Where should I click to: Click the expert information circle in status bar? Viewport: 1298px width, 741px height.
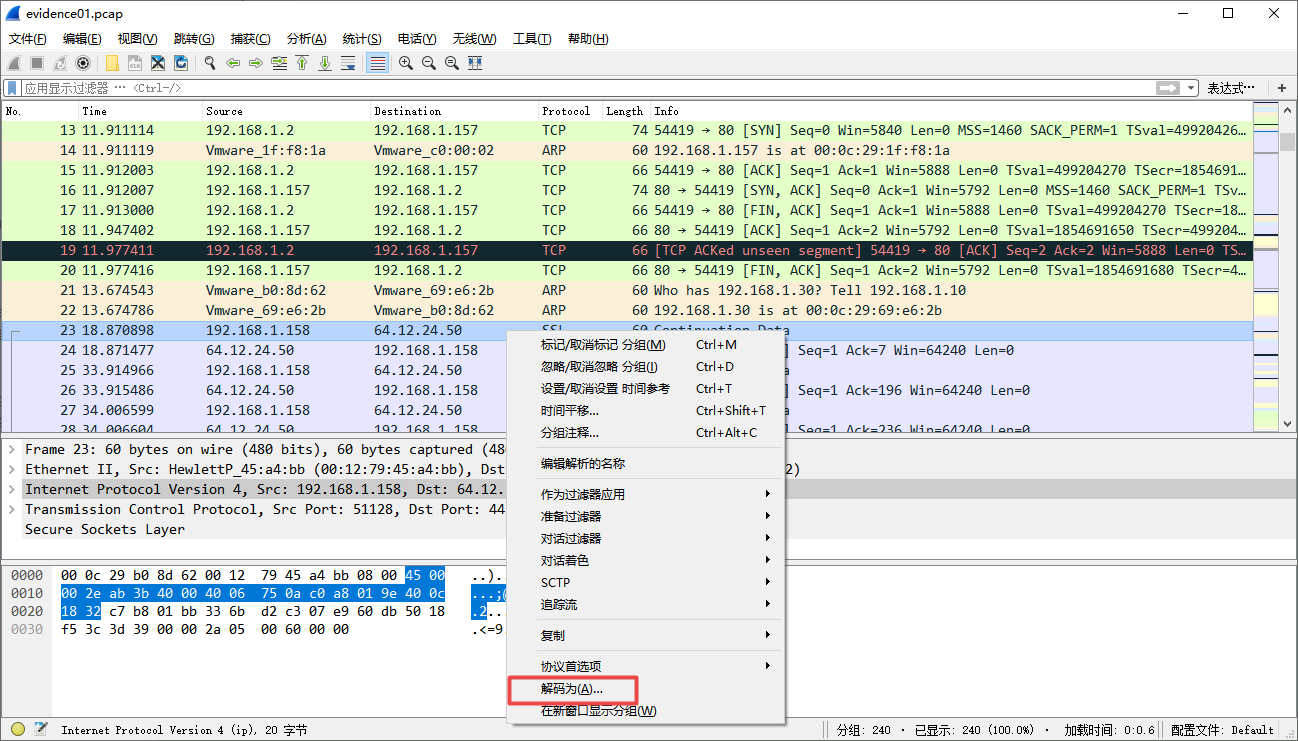tap(18, 730)
